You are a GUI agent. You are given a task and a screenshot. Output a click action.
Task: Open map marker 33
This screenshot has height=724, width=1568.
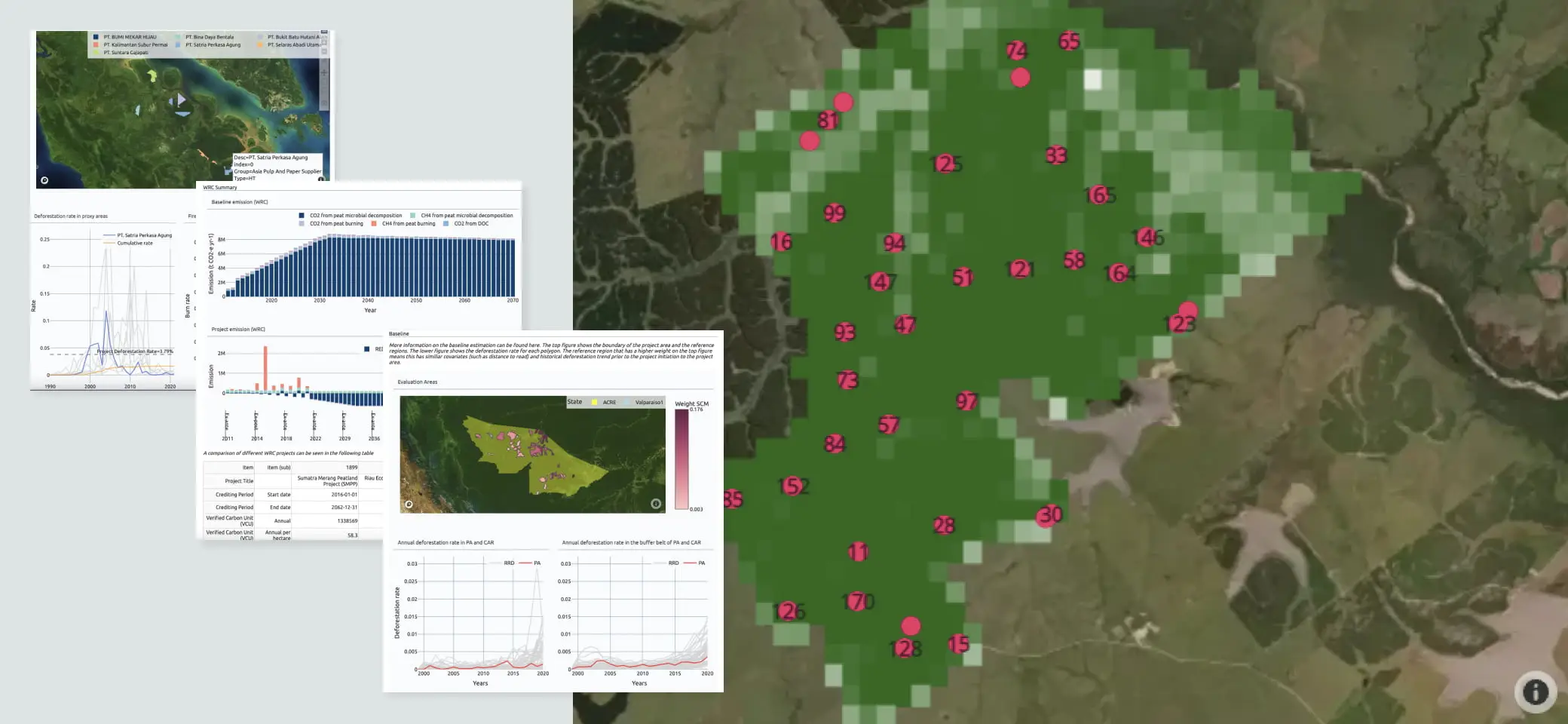[x=1056, y=155]
